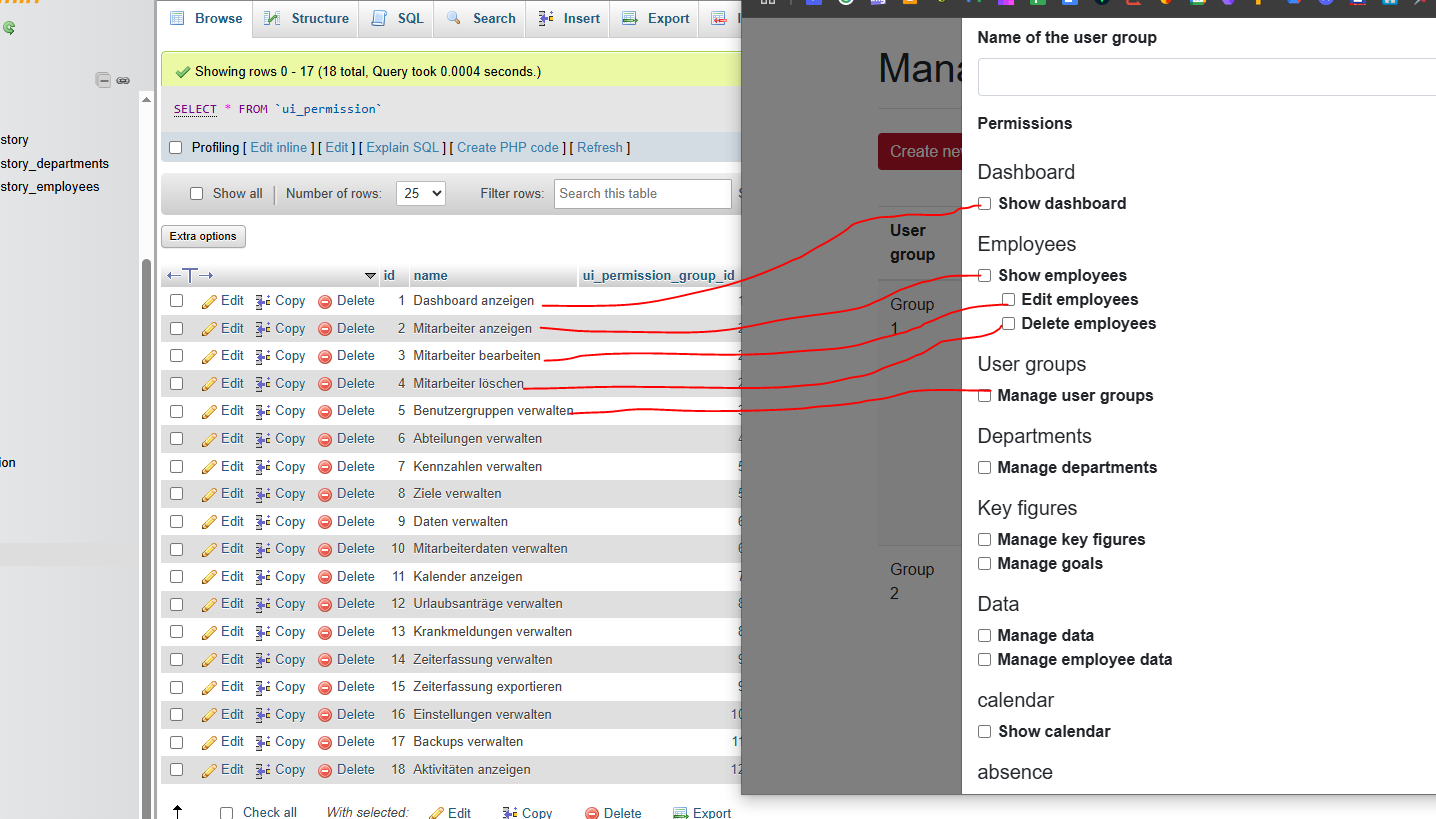
Task: Open the SQL tab
Action: [397, 19]
